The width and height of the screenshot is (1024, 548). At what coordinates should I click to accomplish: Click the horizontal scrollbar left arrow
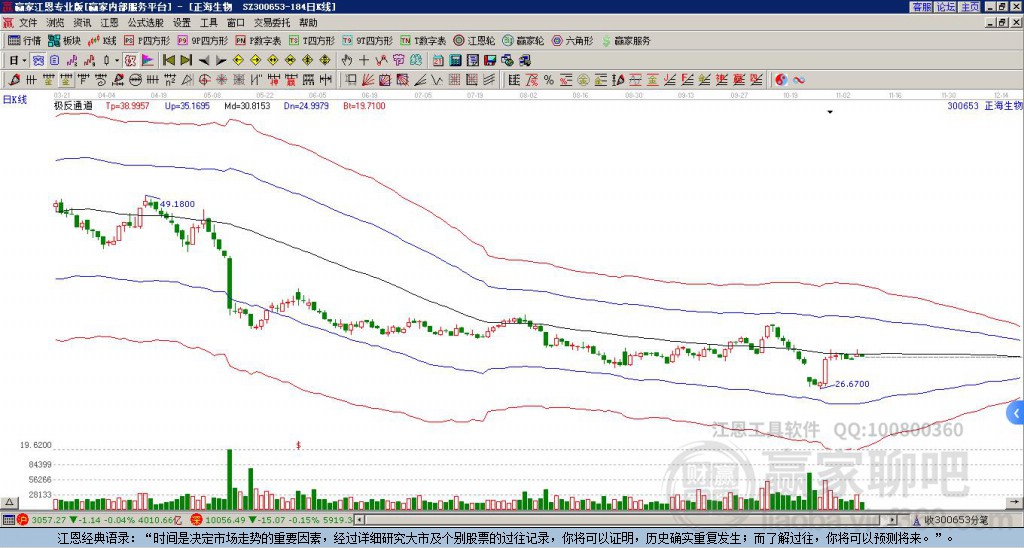359,520
